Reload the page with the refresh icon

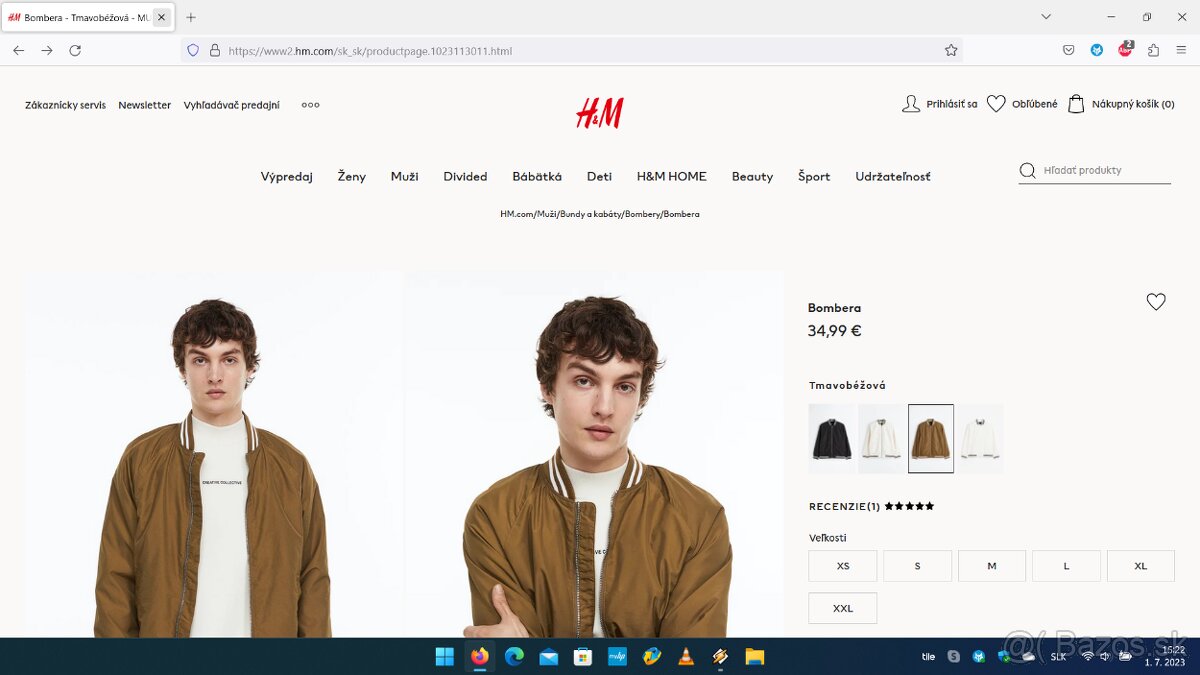pos(75,50)
